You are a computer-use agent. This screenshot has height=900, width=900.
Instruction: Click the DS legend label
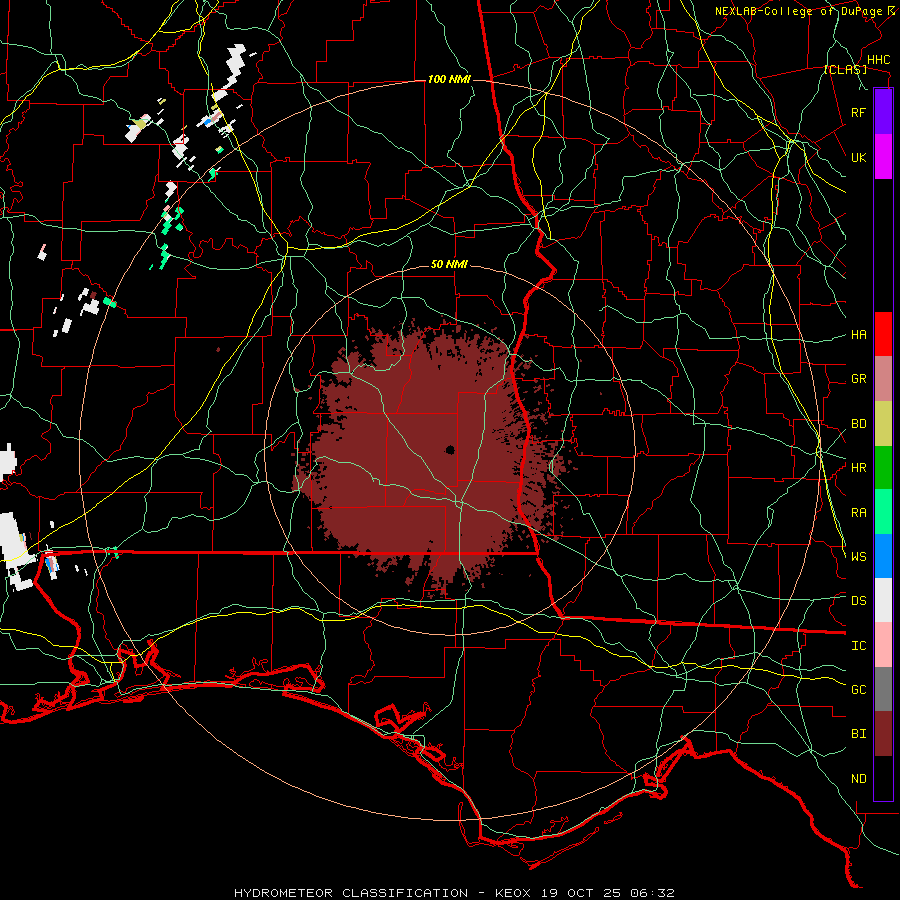pos(858,601)
